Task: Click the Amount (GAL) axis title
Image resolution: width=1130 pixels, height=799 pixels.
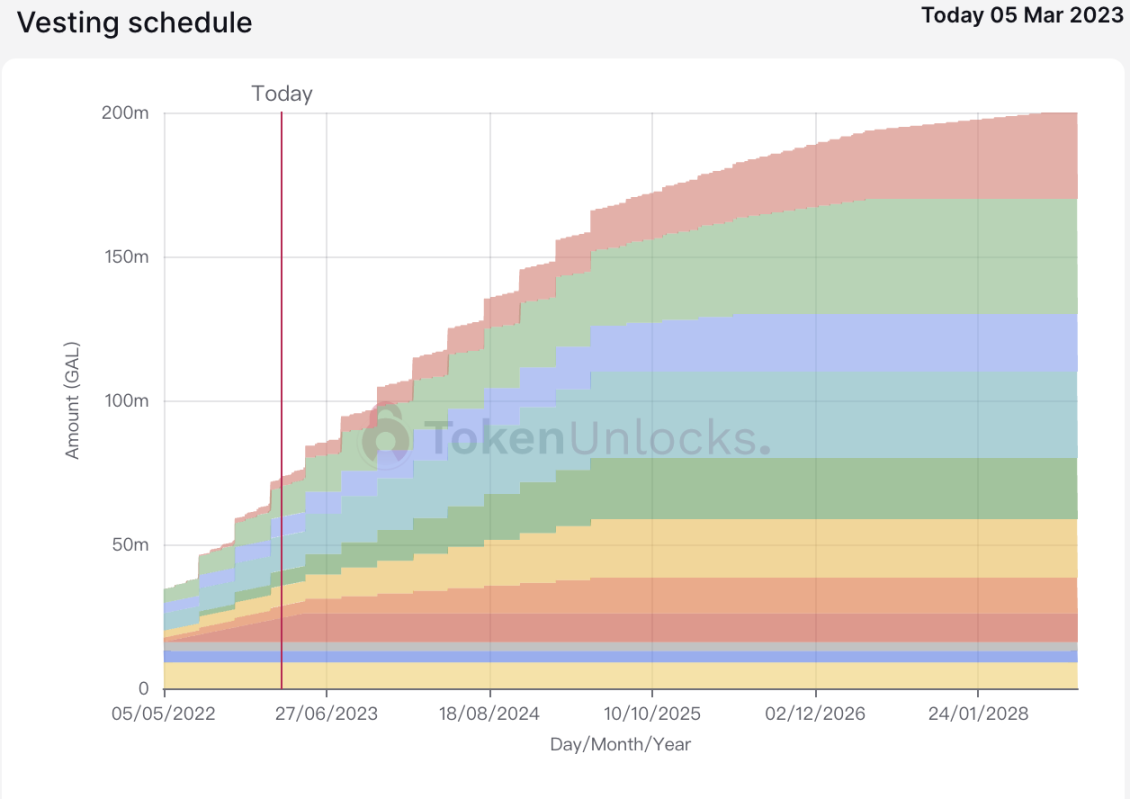Action: tap(72, 401)
